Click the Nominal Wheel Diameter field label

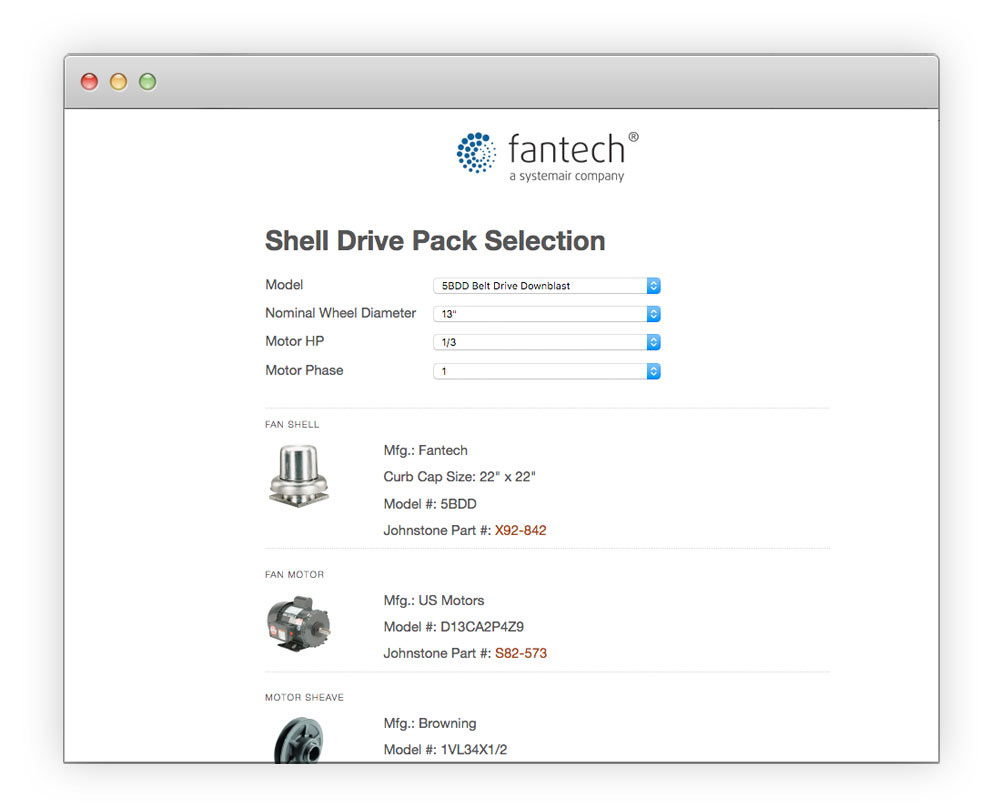341,313
